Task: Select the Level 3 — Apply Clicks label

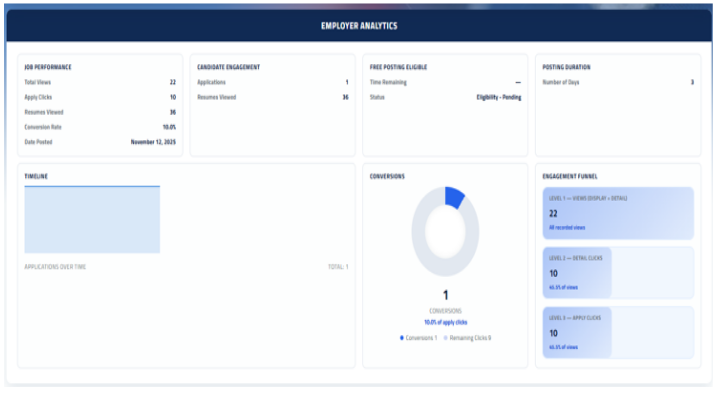Action: (575, 318)
